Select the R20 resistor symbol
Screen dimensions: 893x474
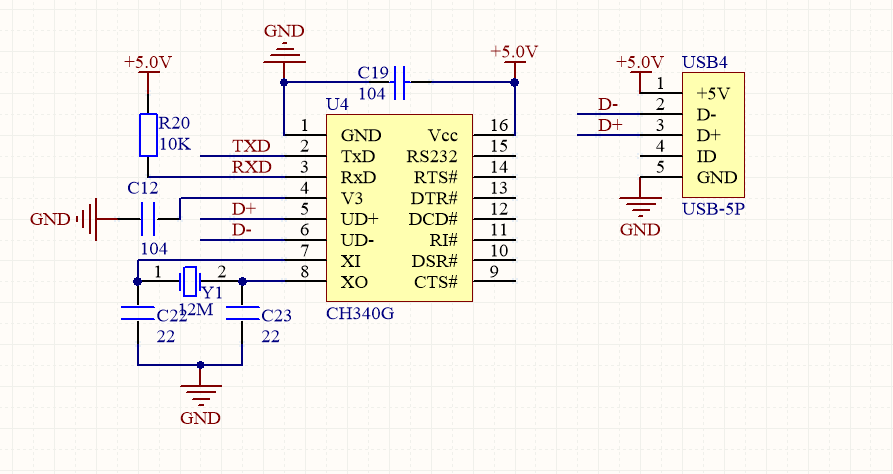coord(148,135)
